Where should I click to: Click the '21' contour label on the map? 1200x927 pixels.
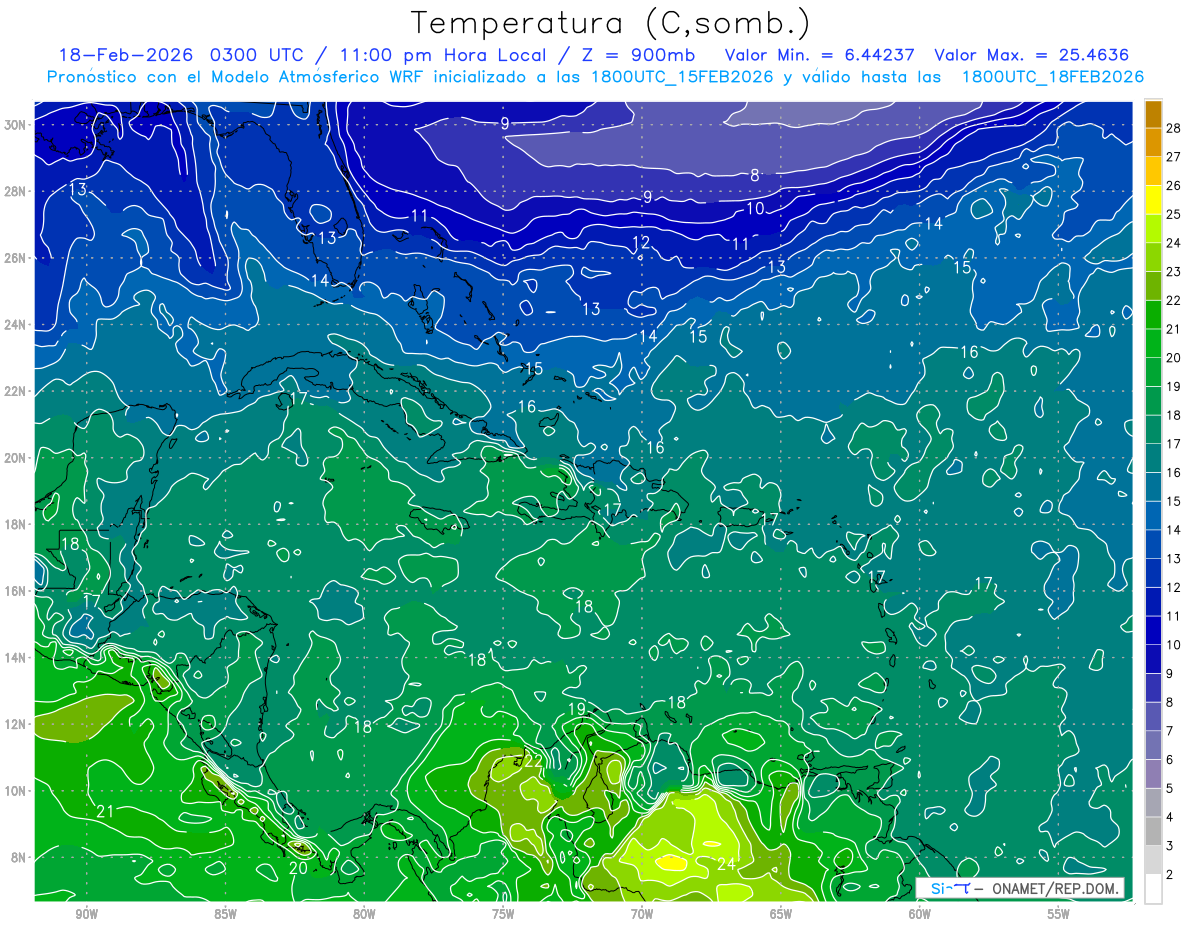(x=105, y=812)
